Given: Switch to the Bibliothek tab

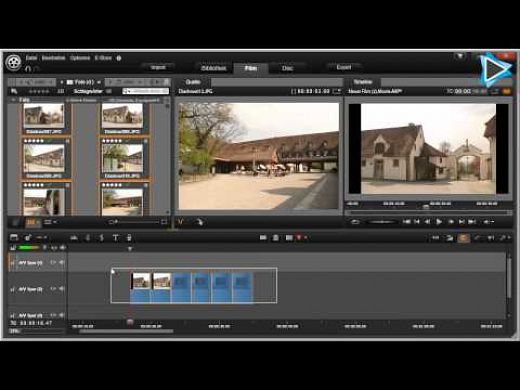Looking at the screenshot, I should click(x=214, y=68).
